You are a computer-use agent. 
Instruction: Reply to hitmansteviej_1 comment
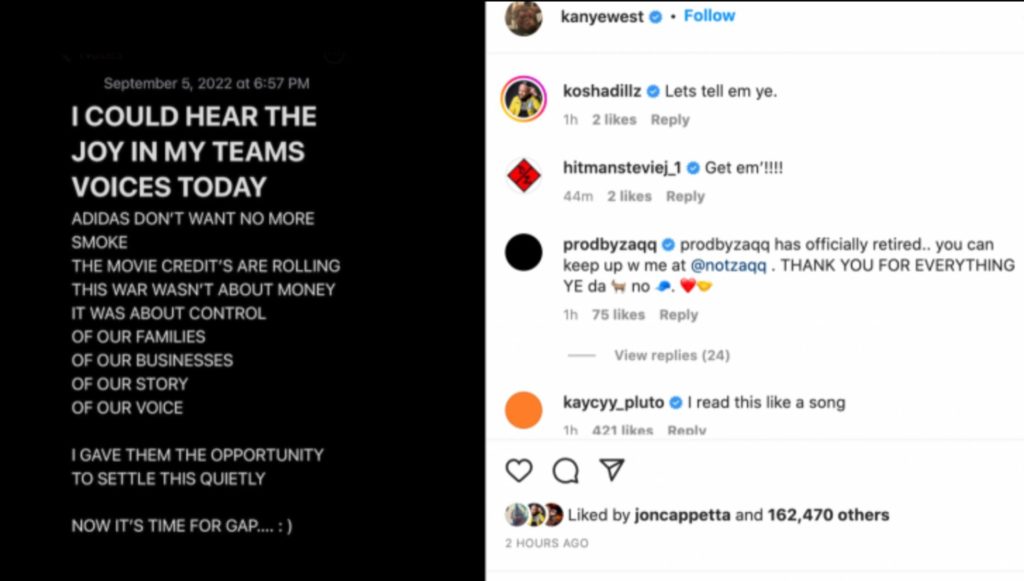tap(685, 197)
